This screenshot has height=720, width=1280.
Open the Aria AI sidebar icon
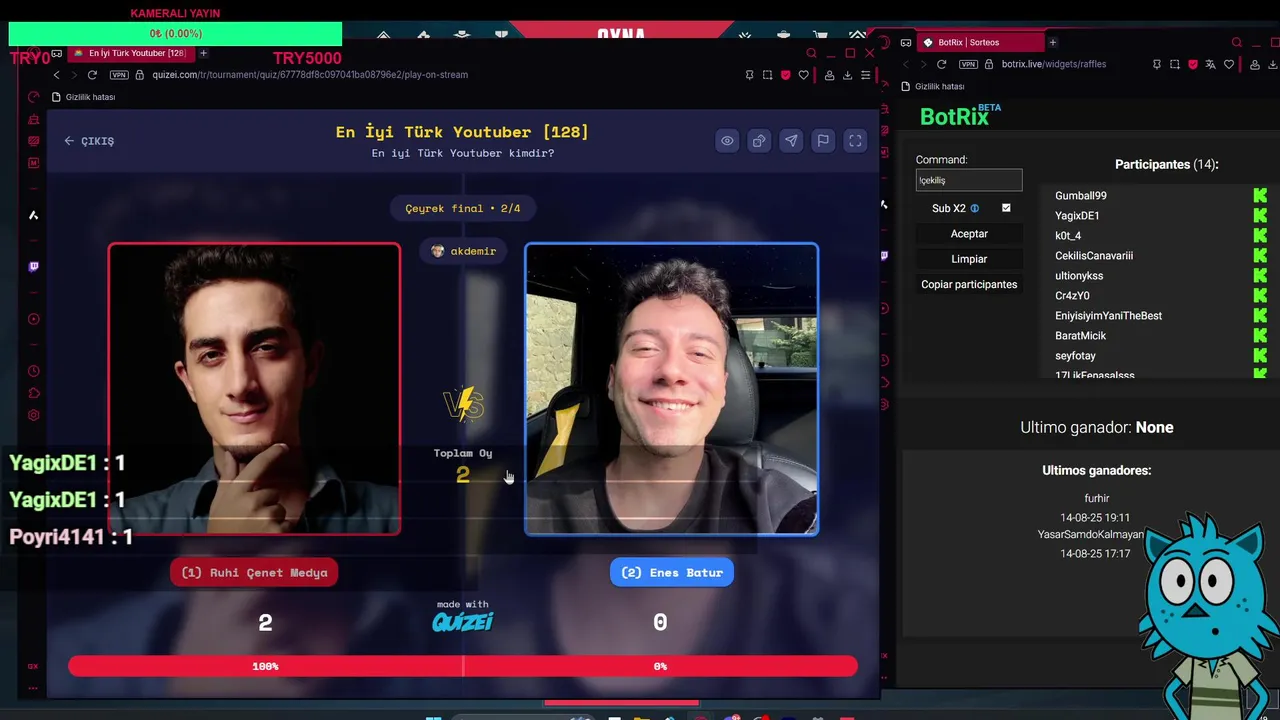click(x=33, y=215)
